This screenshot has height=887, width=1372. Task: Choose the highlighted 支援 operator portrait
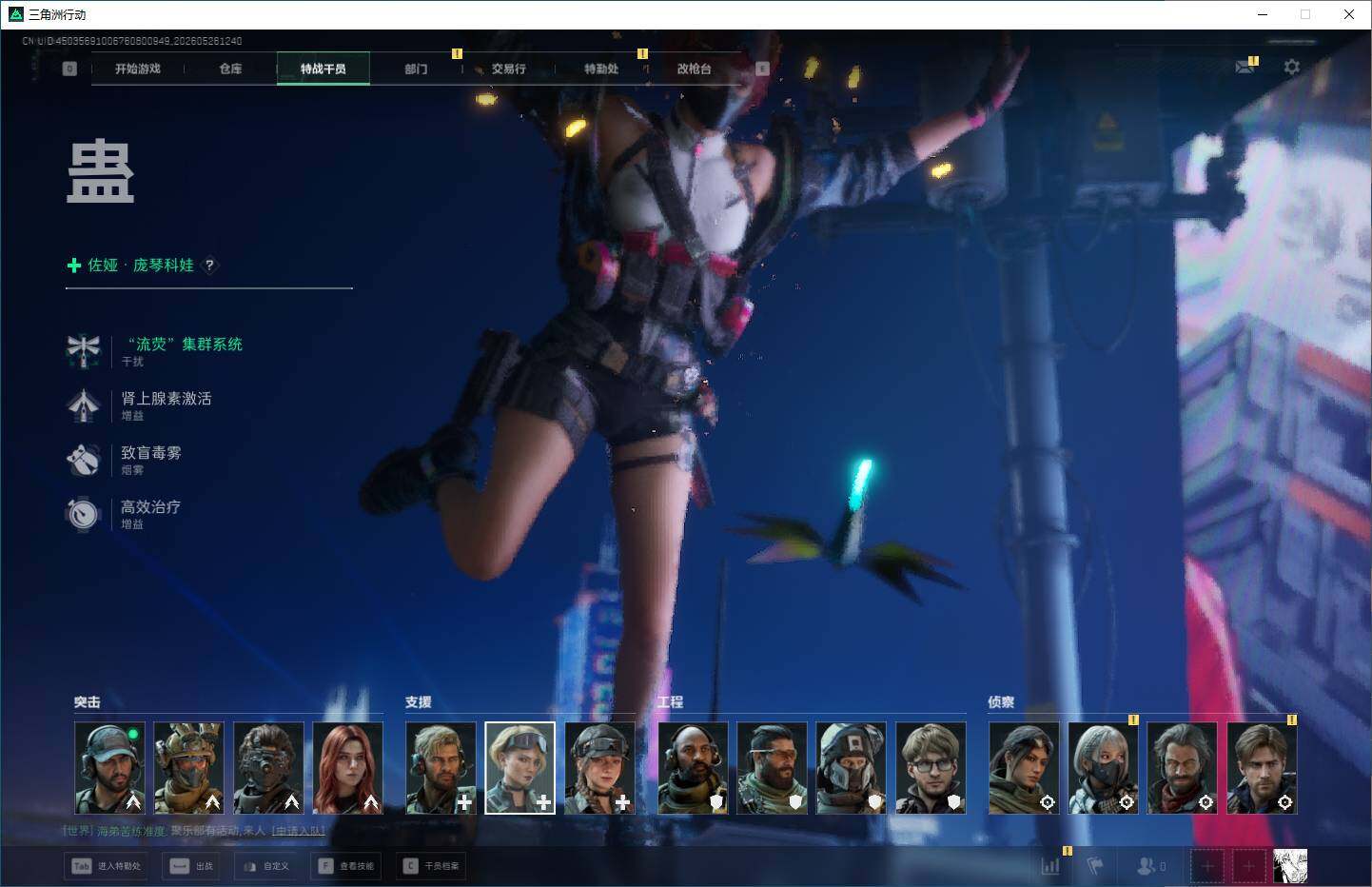[x=519, y=768]
